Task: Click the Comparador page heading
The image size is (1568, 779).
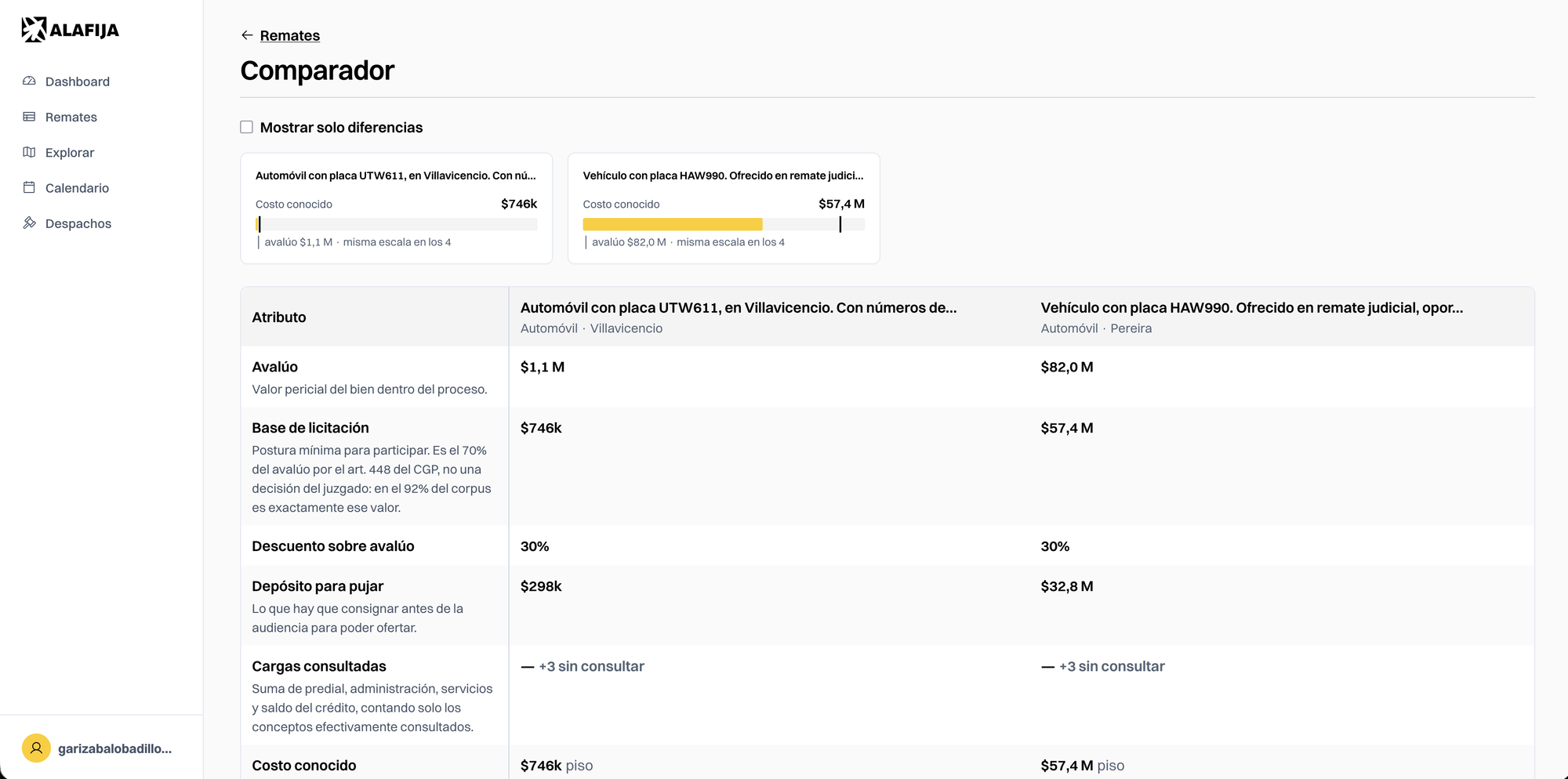Action: click(x=318, y=71)
